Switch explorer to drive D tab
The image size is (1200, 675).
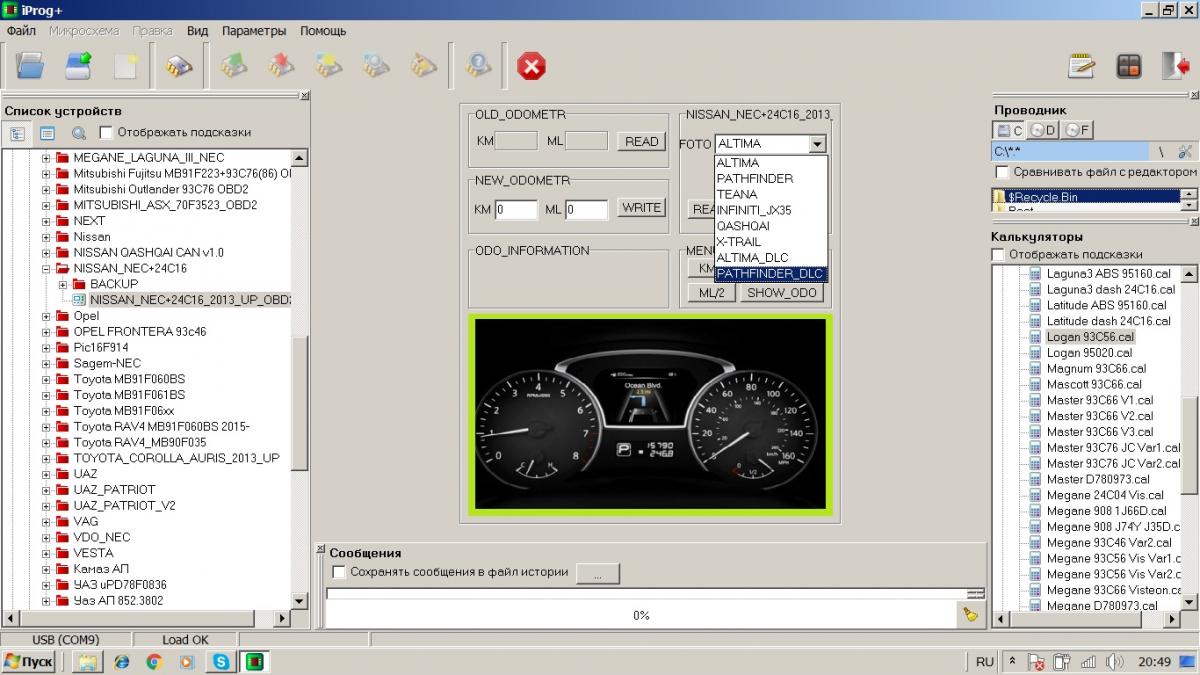coord(1043,130)
